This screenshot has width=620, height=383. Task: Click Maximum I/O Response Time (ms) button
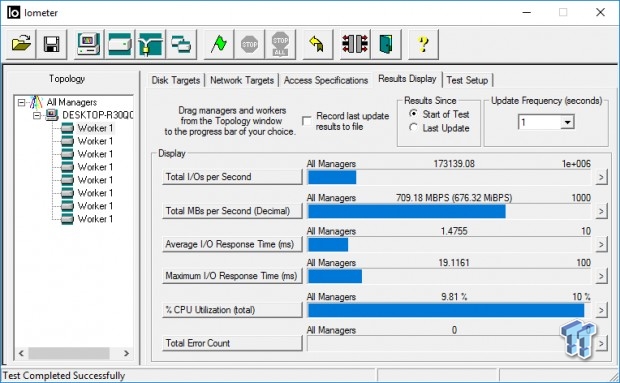(232, 276)
